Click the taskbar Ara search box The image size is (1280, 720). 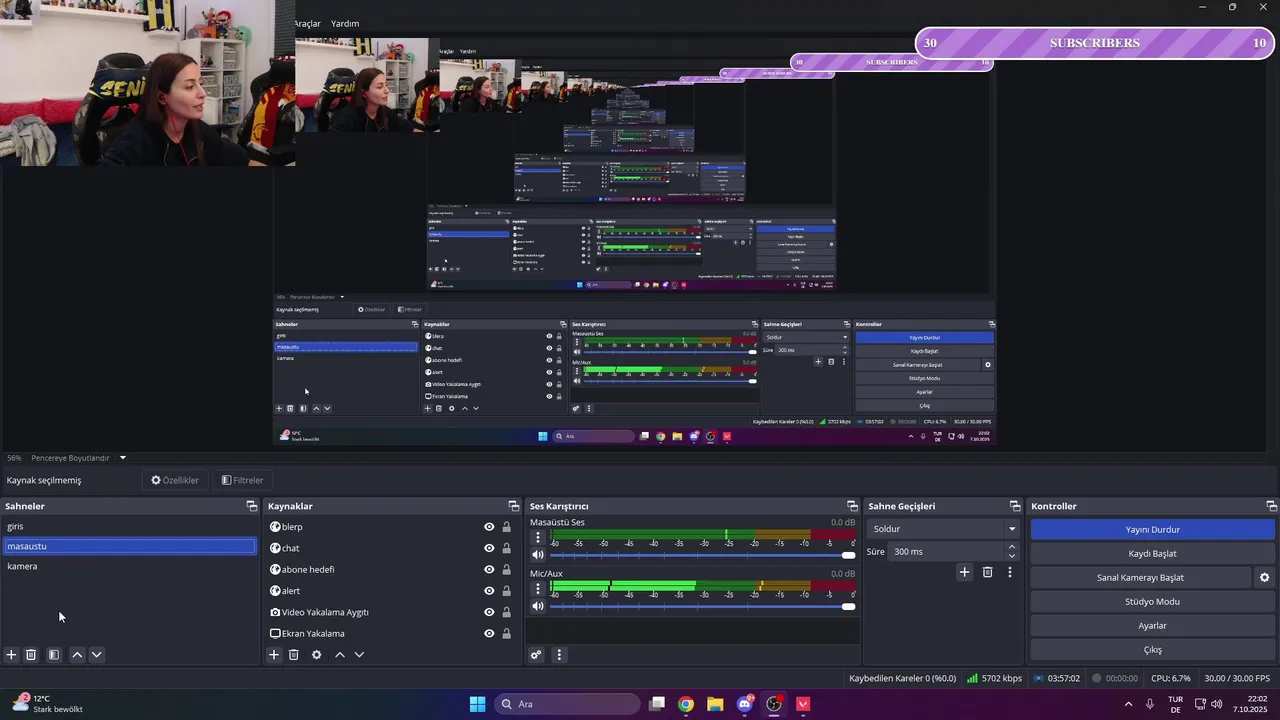[567, 704]
